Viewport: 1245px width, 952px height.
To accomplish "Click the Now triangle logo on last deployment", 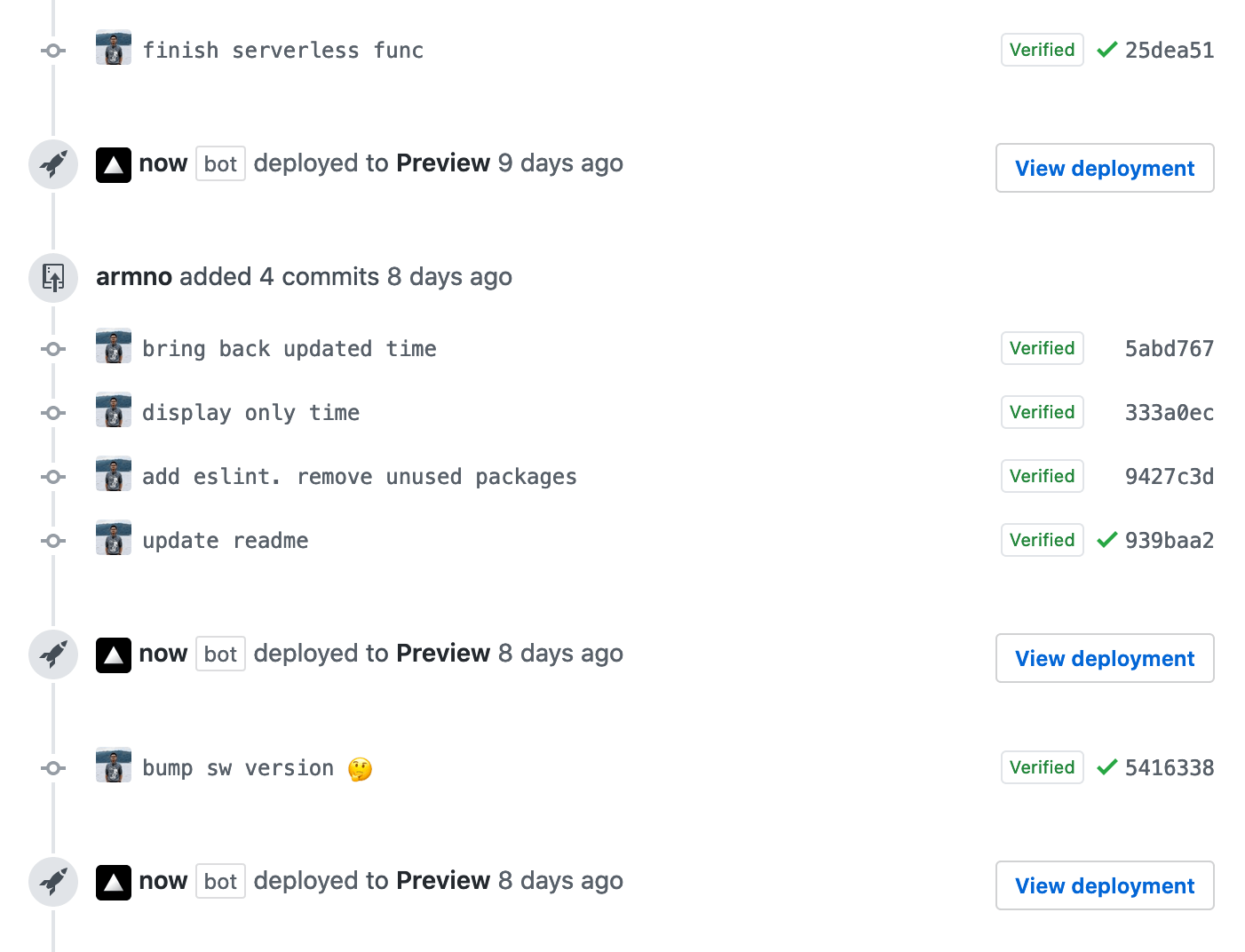I will pos(114,882).
